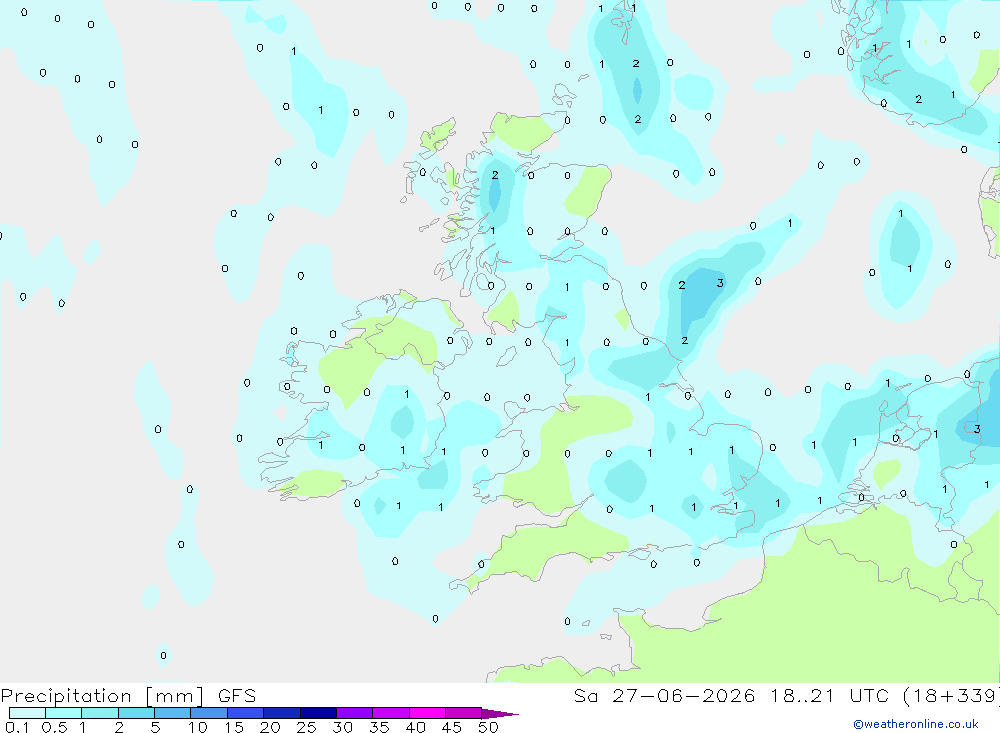Click the legend label '0.1'

coord(17,727)
